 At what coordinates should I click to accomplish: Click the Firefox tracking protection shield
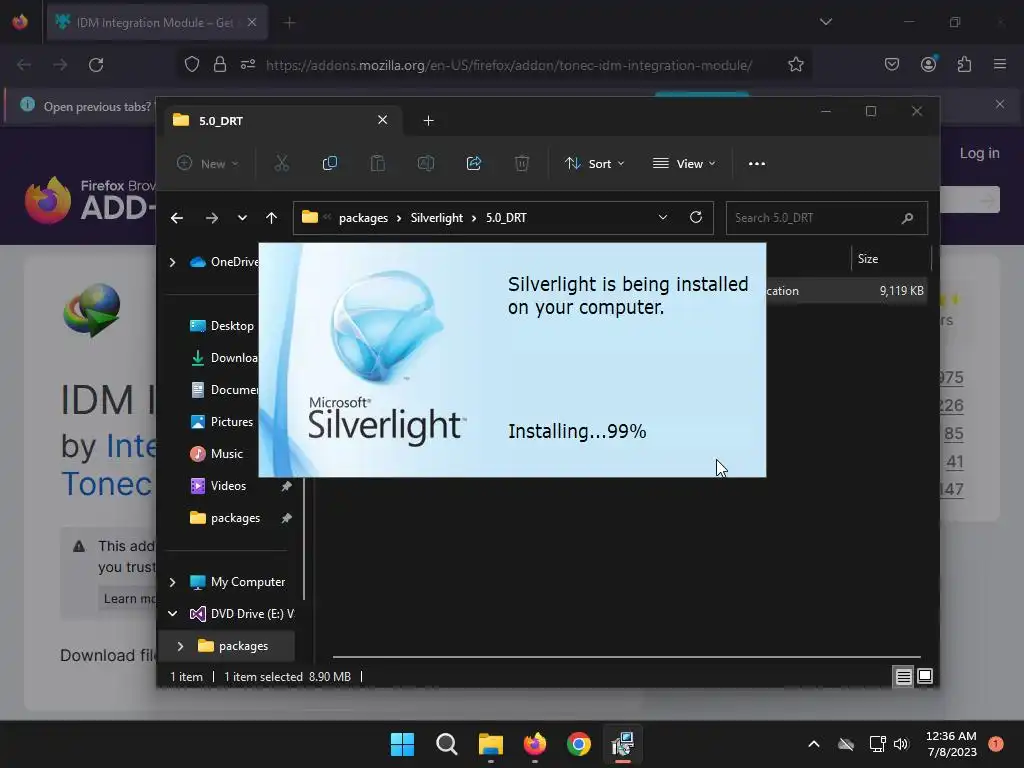click(191, 64)
